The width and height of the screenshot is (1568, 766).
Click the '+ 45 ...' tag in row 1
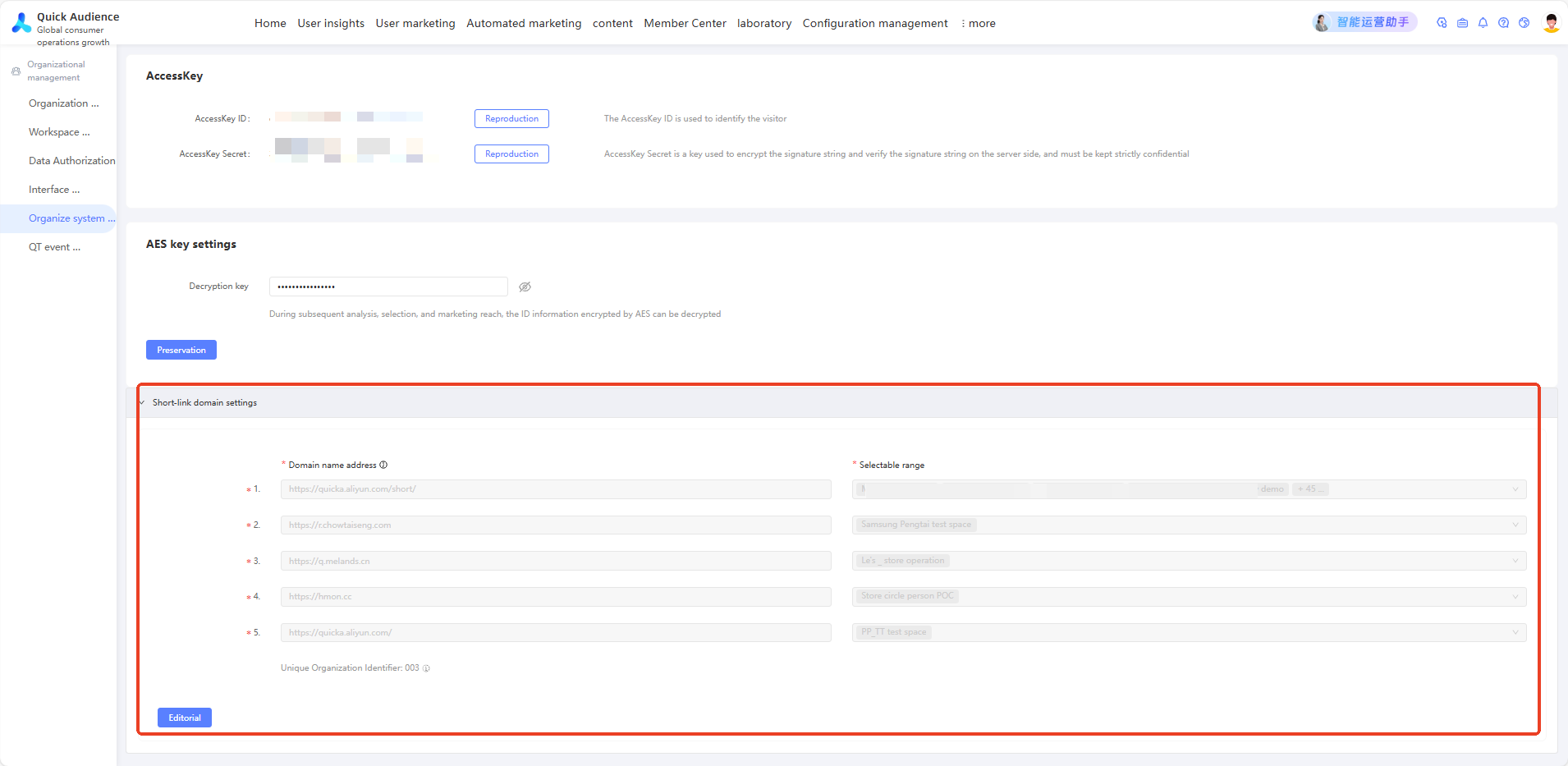pos(1310,489)
